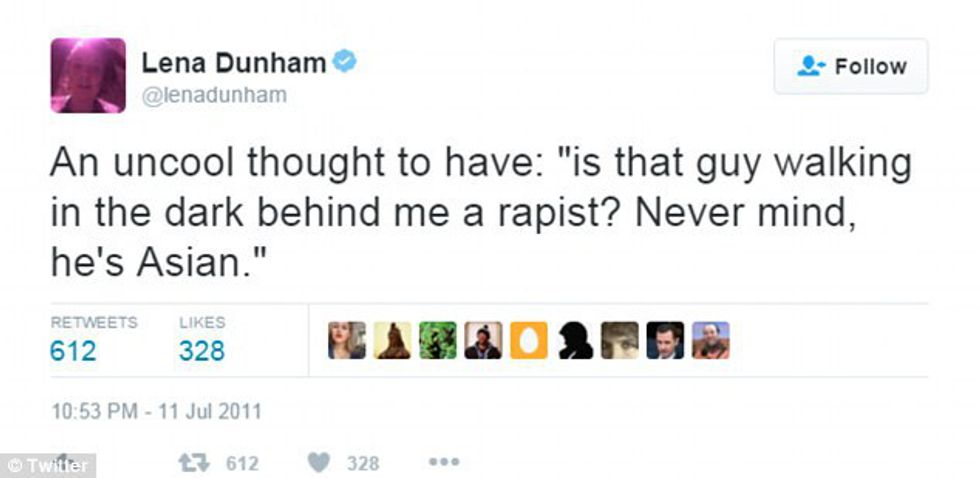
Task: Click the blue verified badge
Action: (x=345, y=63)
